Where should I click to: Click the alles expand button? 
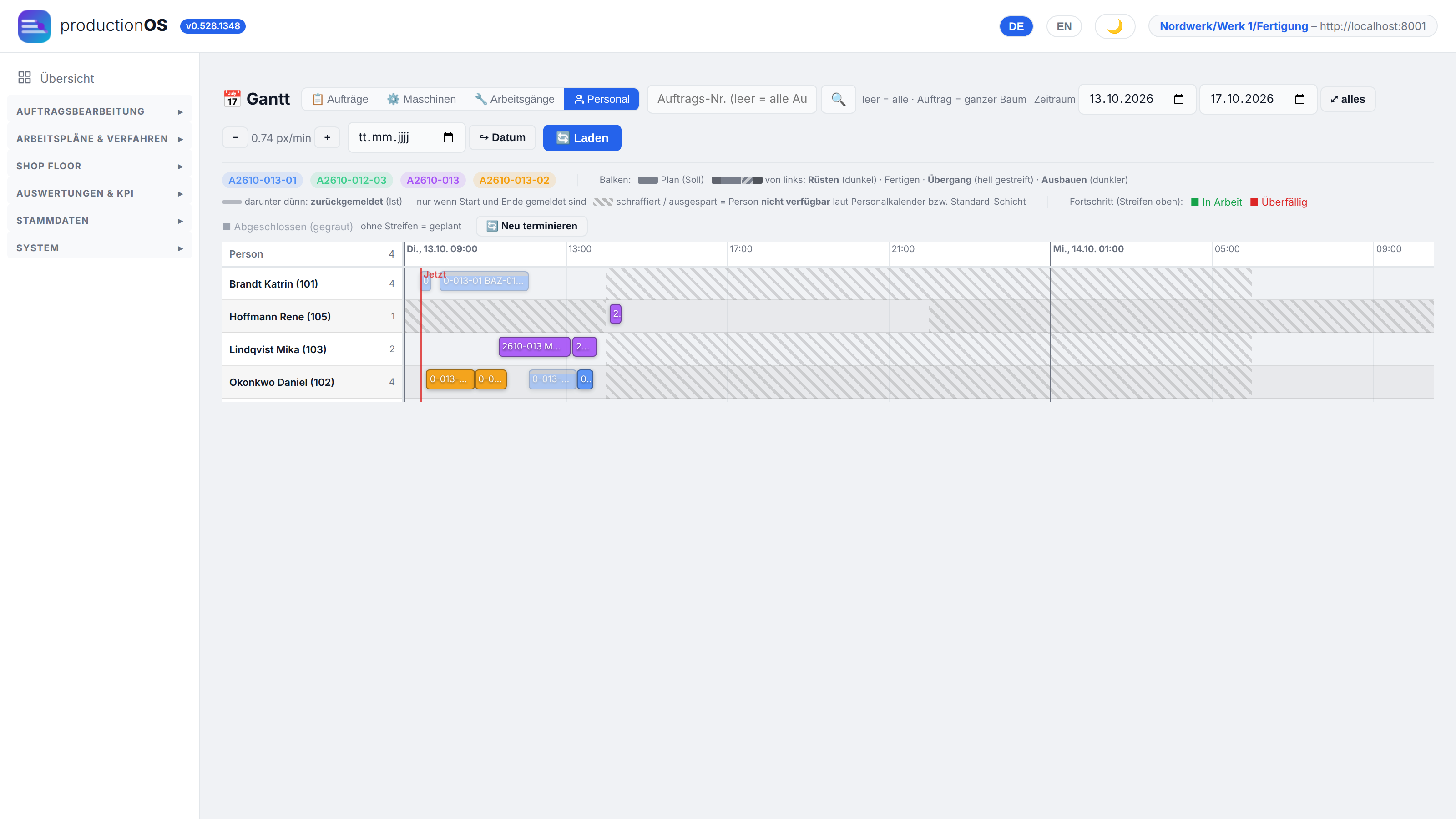coord(1347,100)
